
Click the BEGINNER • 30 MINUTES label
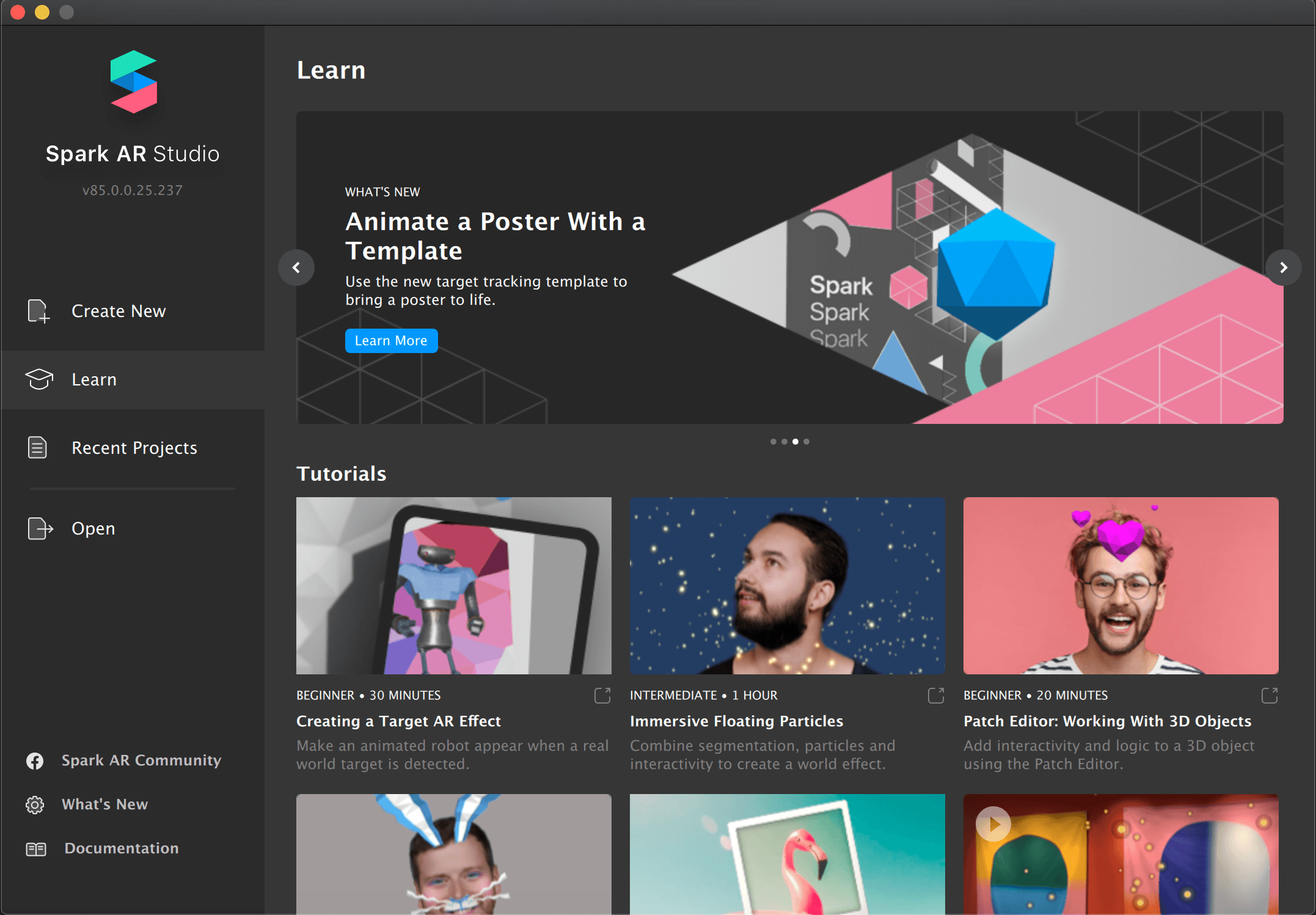(x=368, y=695)
